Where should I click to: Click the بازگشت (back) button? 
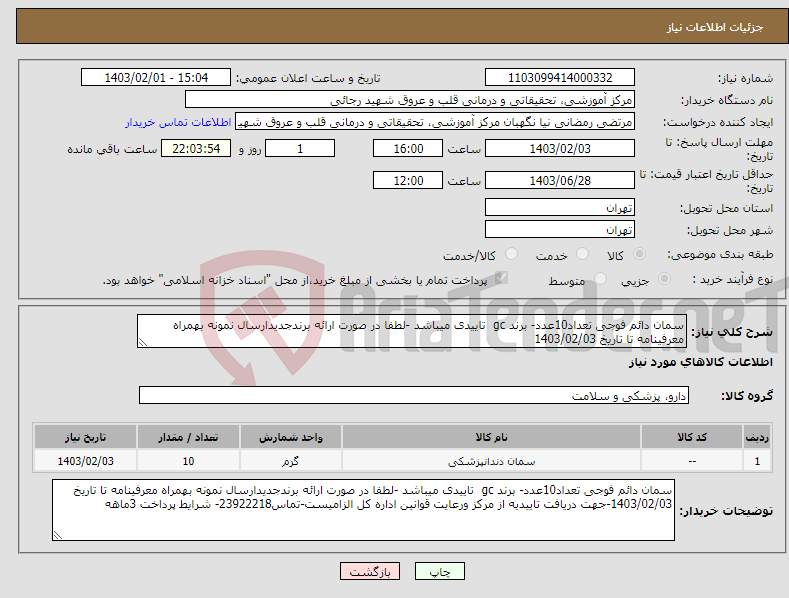(370, 571)
